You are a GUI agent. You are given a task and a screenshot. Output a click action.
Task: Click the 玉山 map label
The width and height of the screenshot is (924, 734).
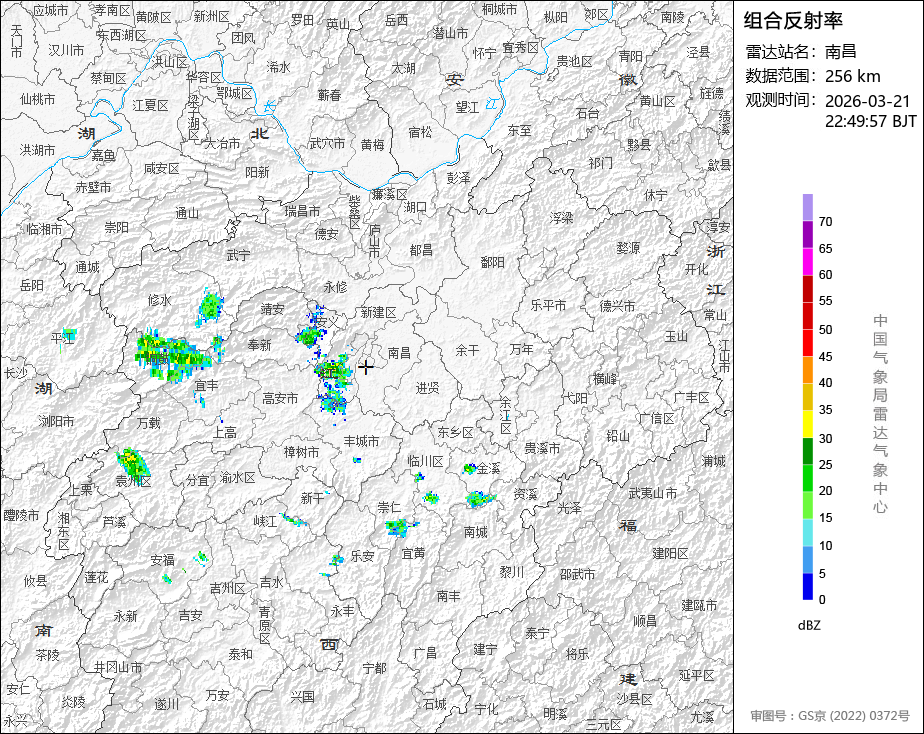[676, 336]
